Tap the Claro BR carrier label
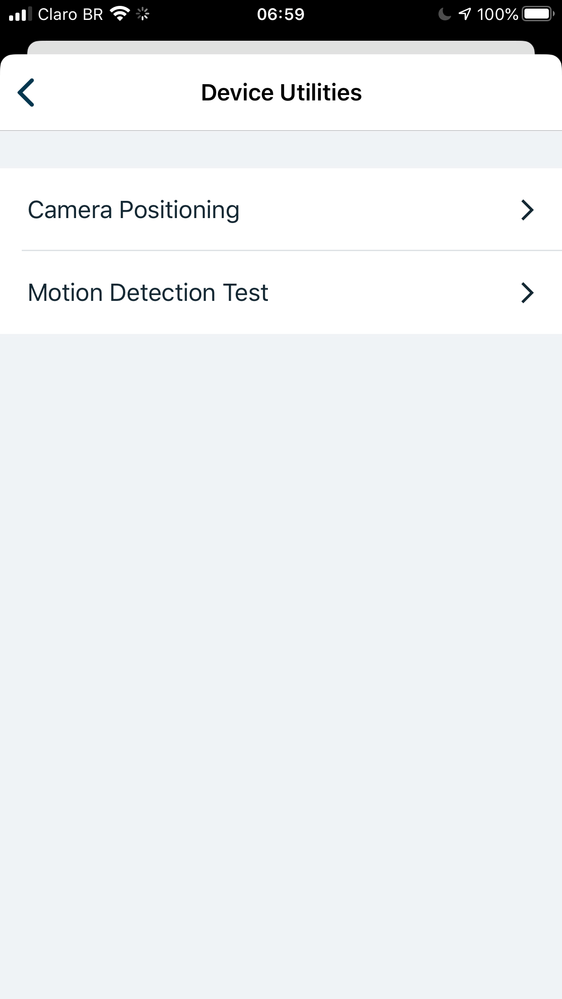This screenshot has height=999, width=562. 70,14
